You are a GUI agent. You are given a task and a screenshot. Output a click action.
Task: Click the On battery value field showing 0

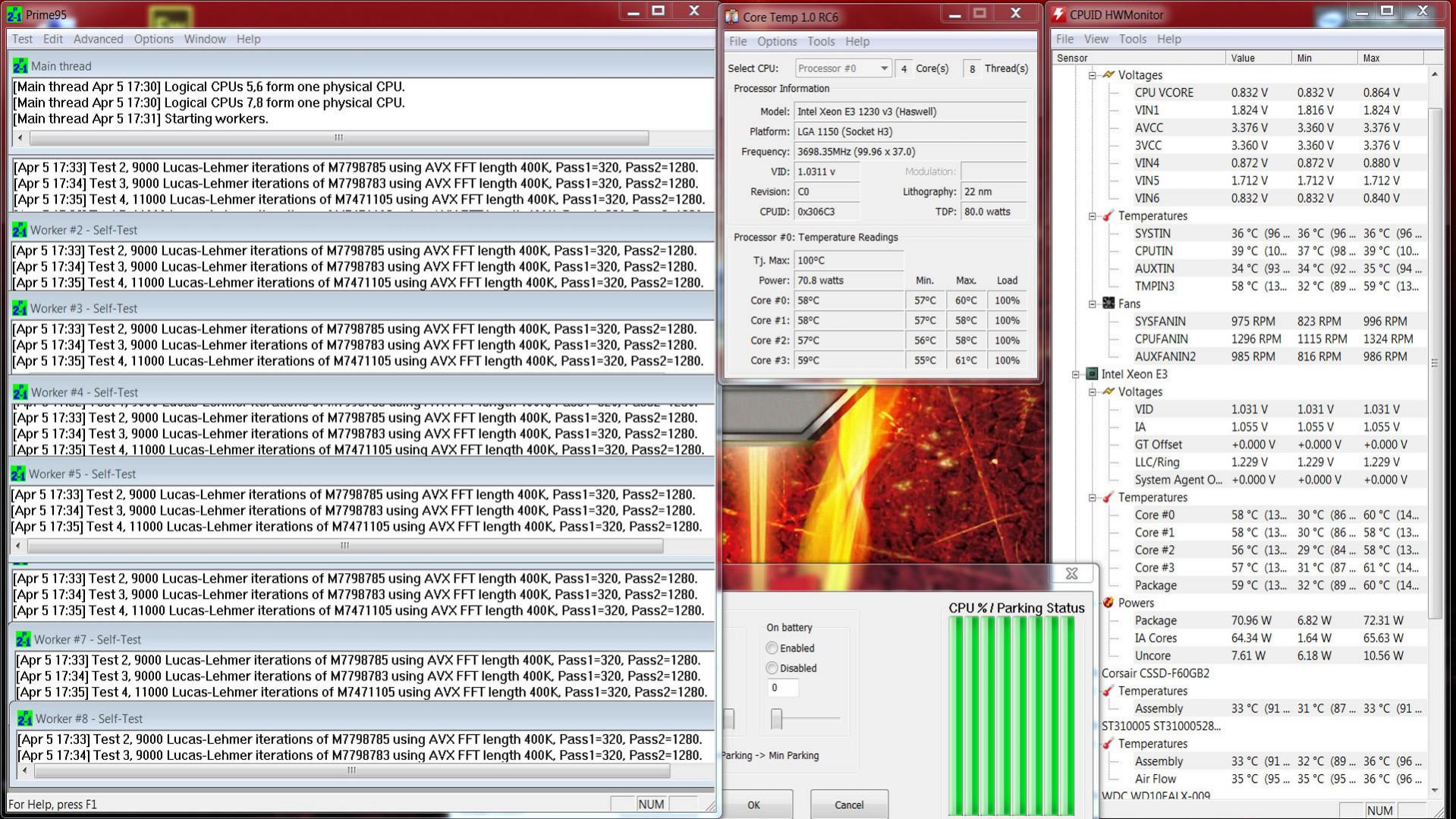click(x=782, y=688)
